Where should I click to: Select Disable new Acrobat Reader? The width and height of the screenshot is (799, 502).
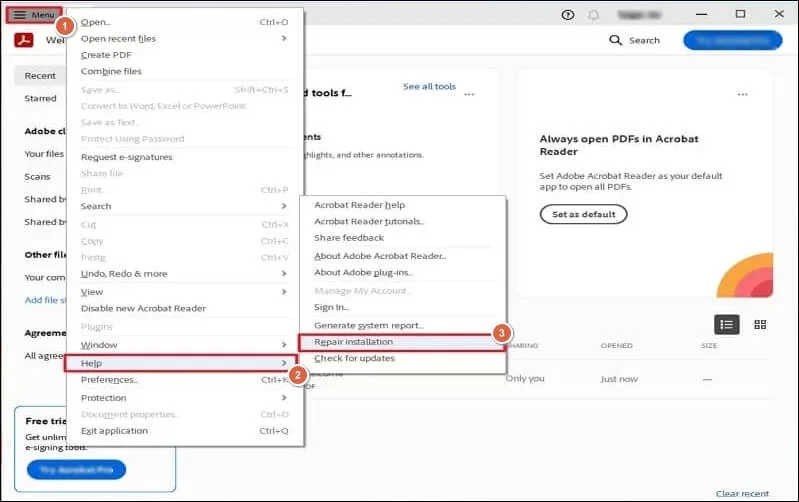click(184, 308)
